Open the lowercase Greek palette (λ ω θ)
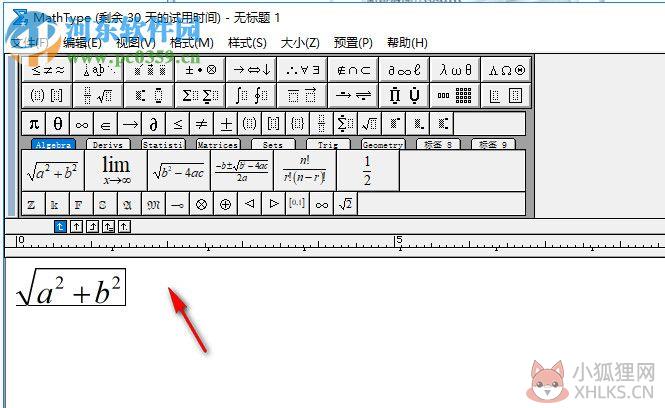 coord(455,70)
